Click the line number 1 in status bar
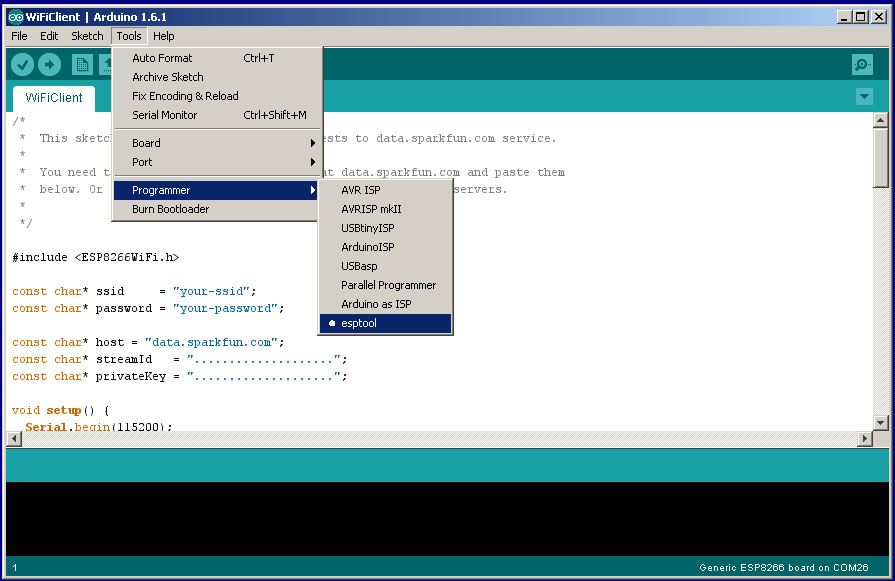The height and width of the screenshot is (581, 895). 15,568
